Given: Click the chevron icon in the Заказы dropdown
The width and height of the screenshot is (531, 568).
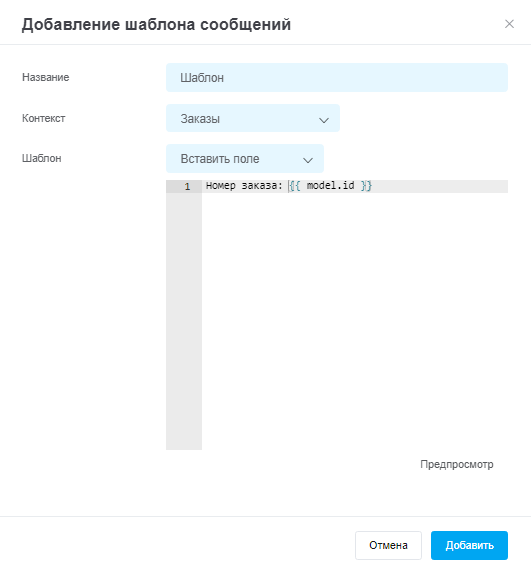Looking at the screenshot, I should [x=323, y=120].
